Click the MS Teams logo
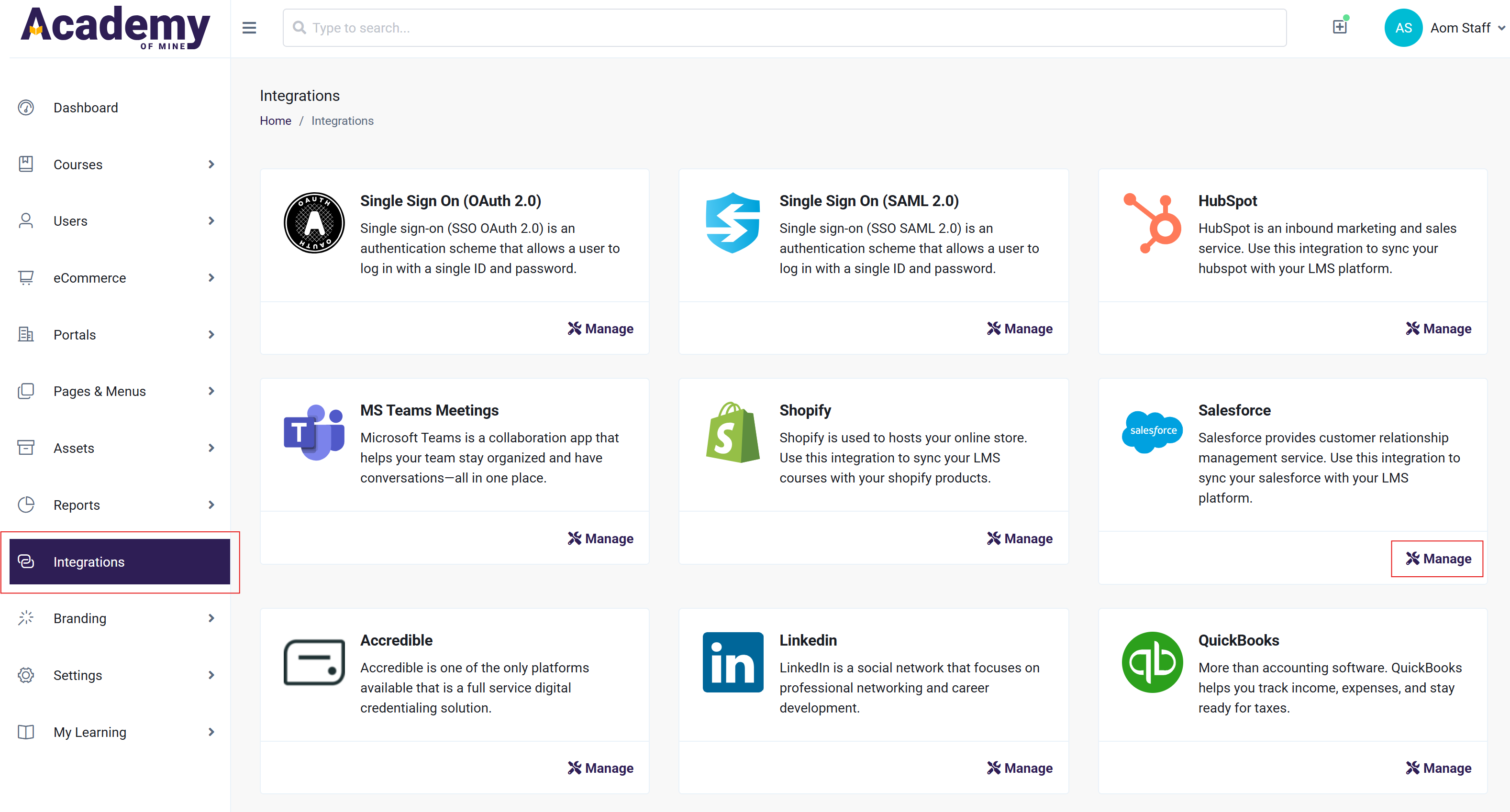 [x=314, y=432]
